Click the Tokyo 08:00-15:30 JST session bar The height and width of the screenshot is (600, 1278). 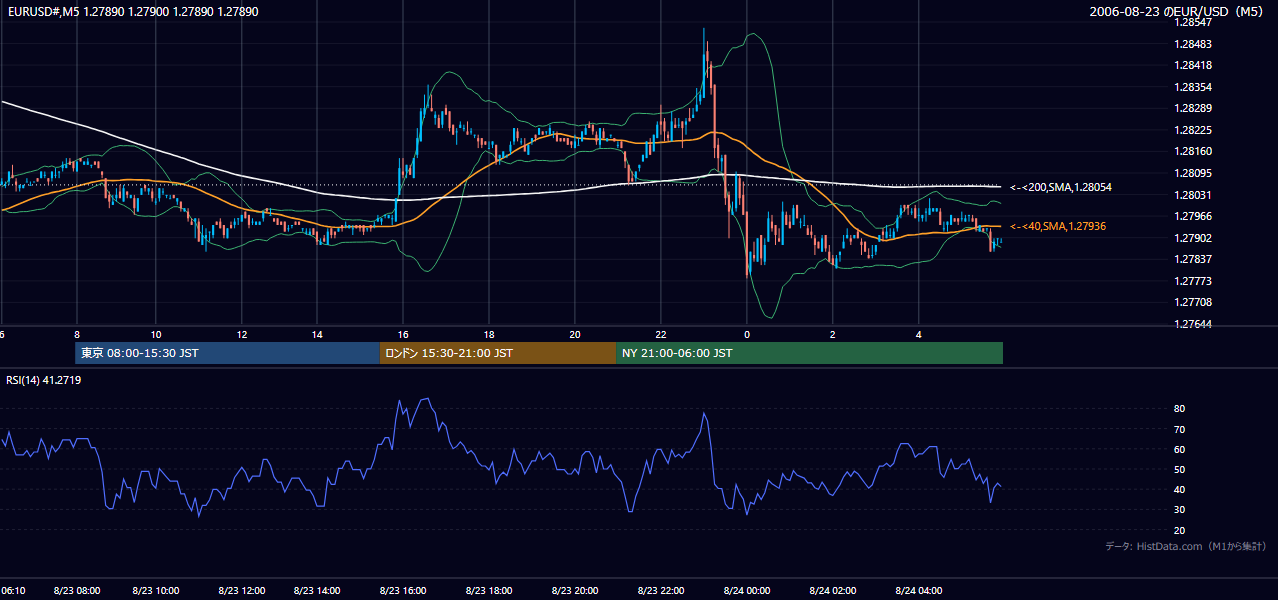click(227, 353)
